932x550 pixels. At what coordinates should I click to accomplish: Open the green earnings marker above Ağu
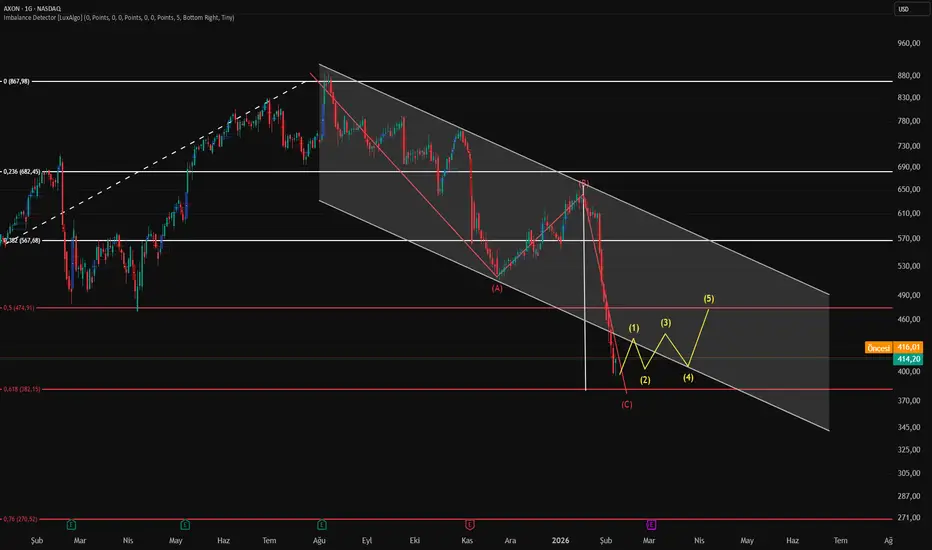pyautogui.click(x=322, y=524)
